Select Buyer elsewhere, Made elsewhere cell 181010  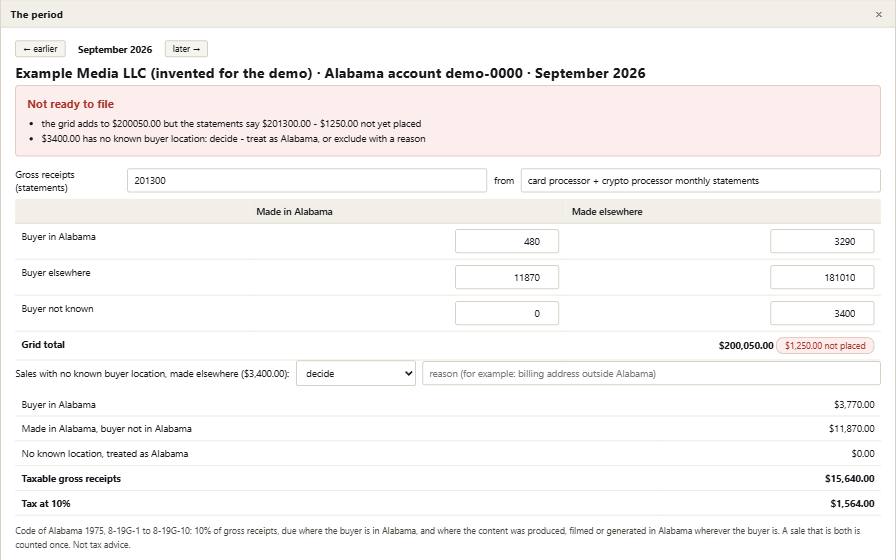822,277
